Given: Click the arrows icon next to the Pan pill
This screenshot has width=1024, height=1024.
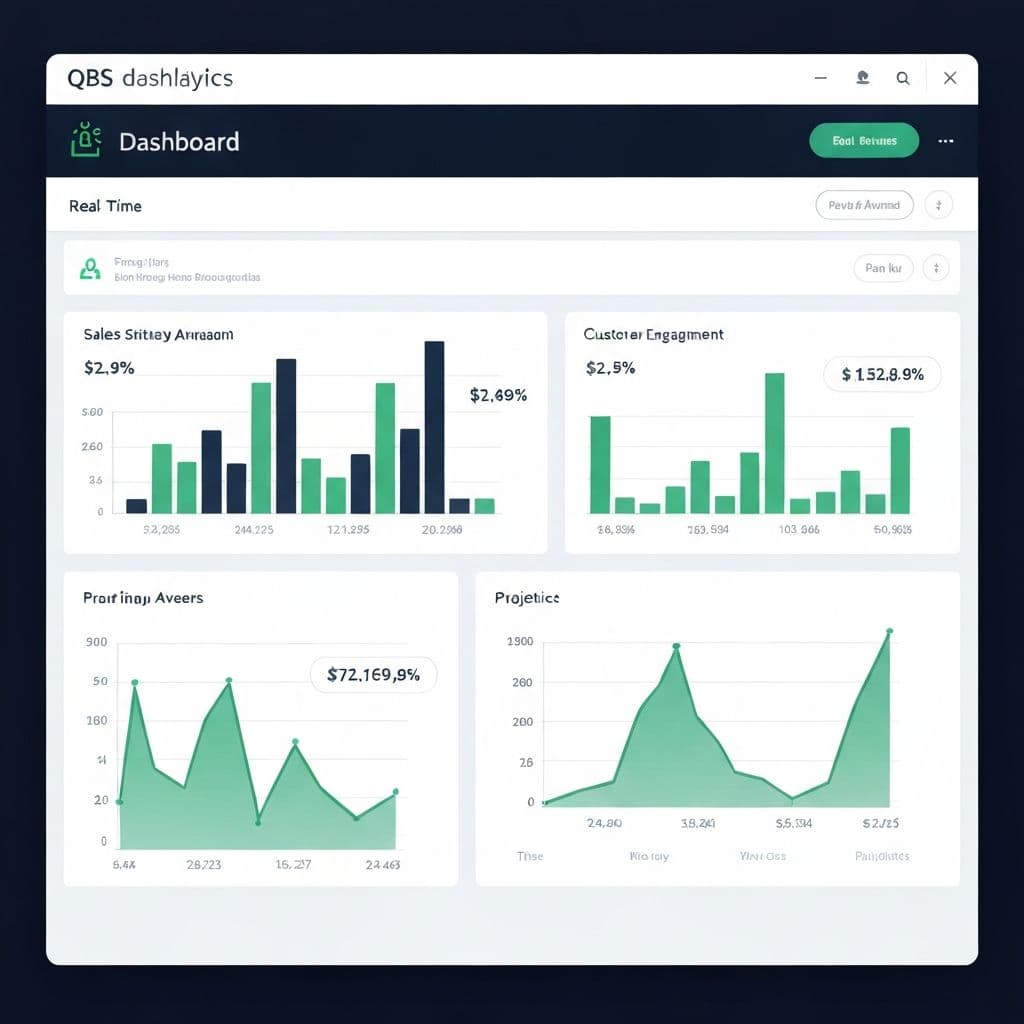Looking at the screenshot, I should click(937, 268).
